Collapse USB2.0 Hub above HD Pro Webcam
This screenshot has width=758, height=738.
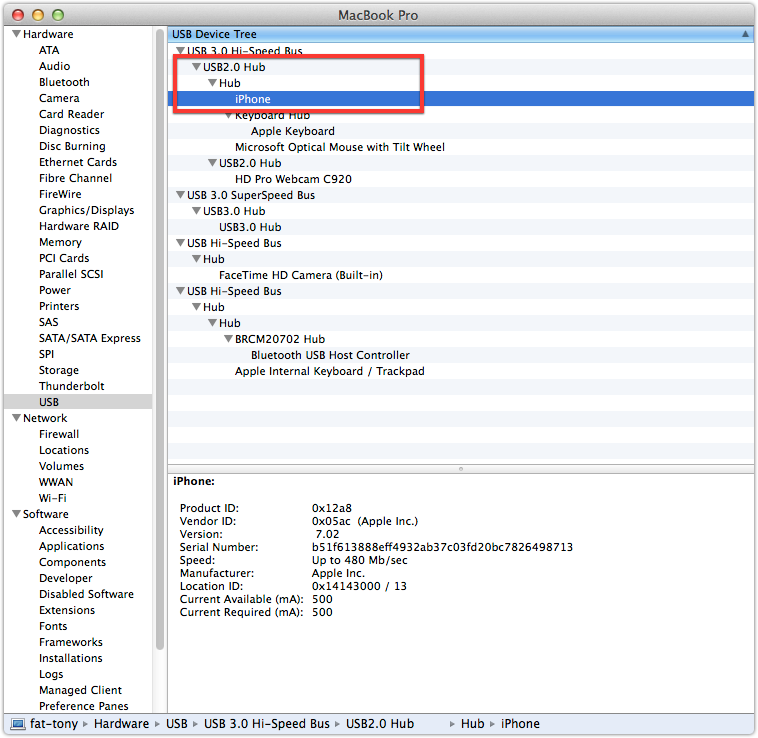coord(212,163)
